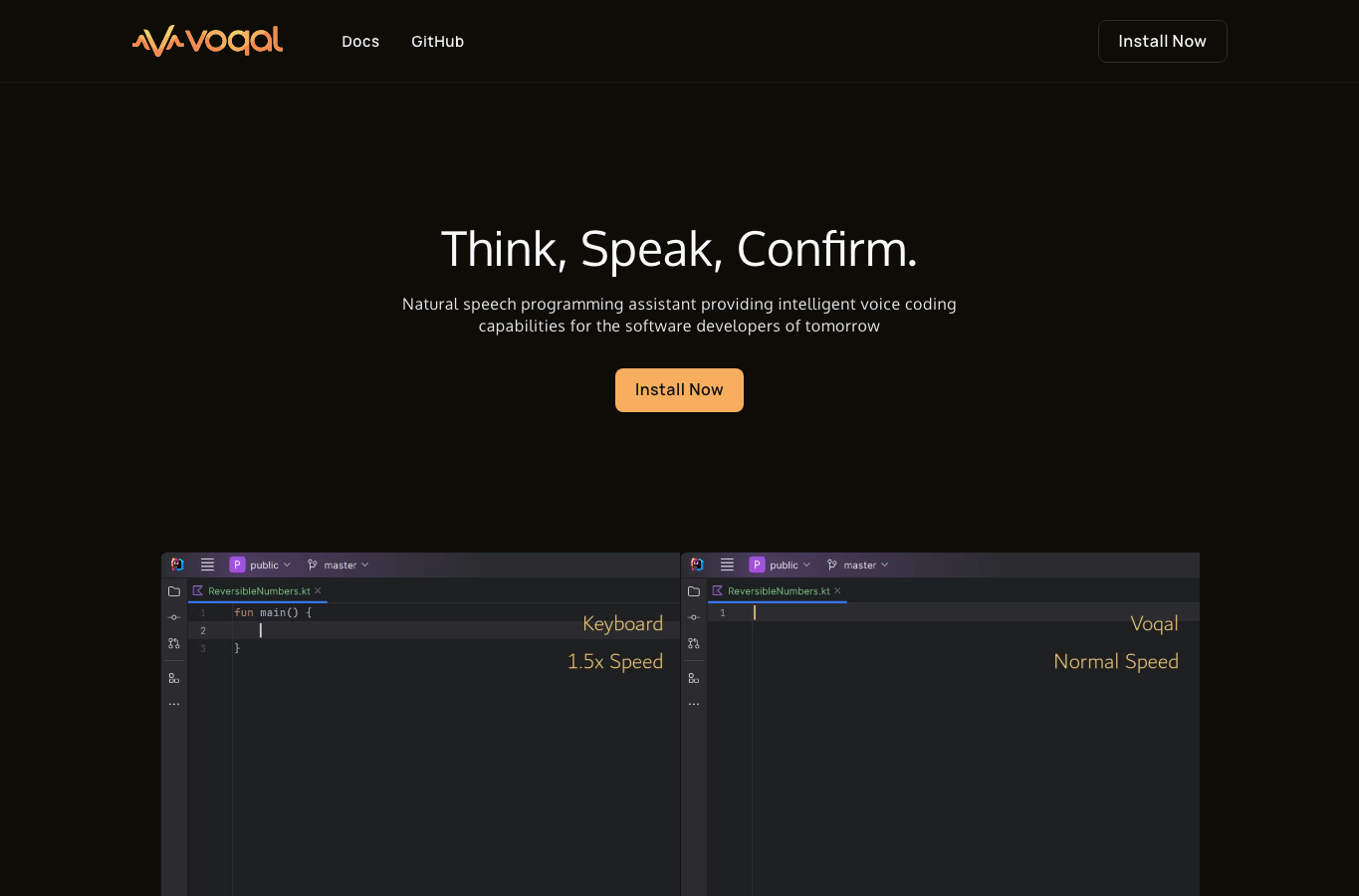Select ReversibleNumbers.kt tab in Keyboard IDE
Screen dimensions: 1359x896
259,591
